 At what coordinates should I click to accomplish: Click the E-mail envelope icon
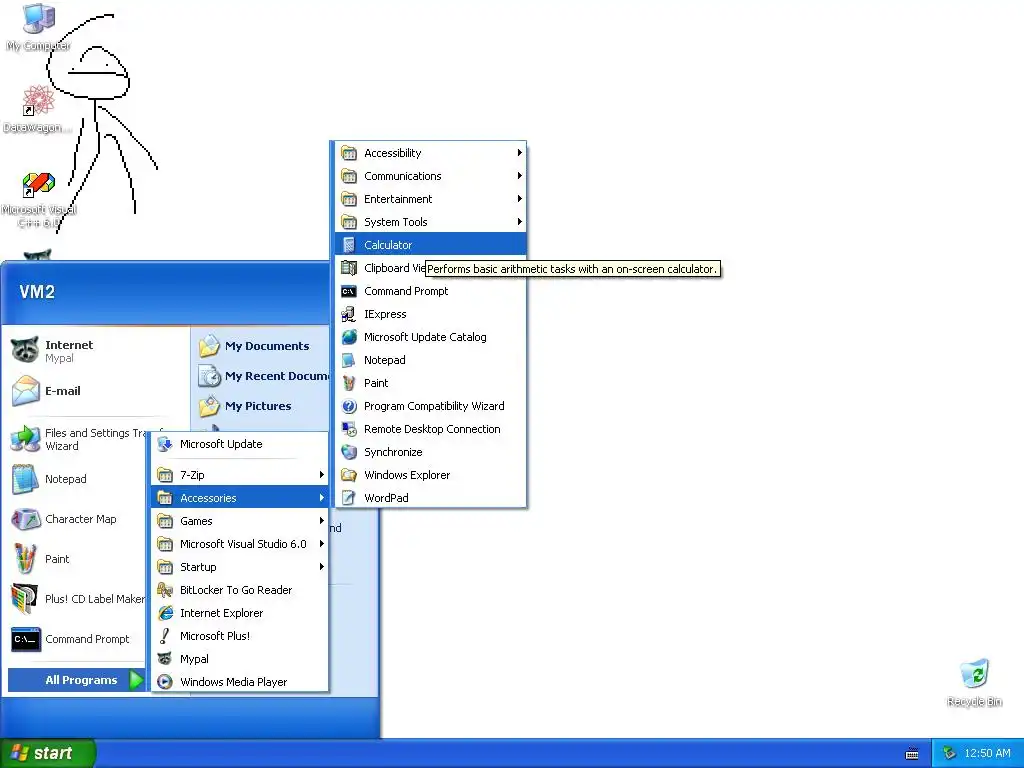click(x=25, y=391)
